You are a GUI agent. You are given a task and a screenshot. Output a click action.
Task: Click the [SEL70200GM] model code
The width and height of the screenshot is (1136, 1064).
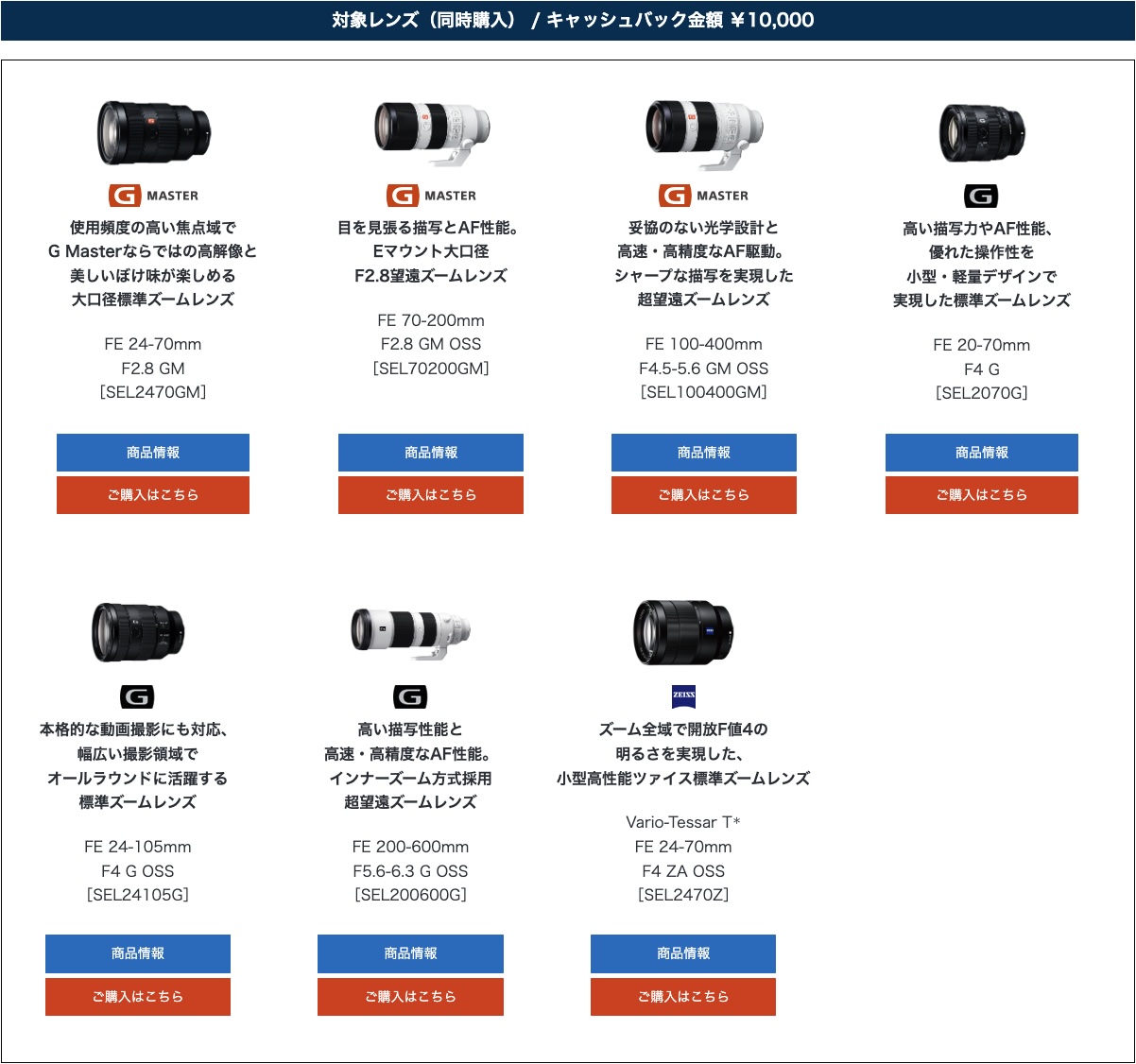click(431, 369)
